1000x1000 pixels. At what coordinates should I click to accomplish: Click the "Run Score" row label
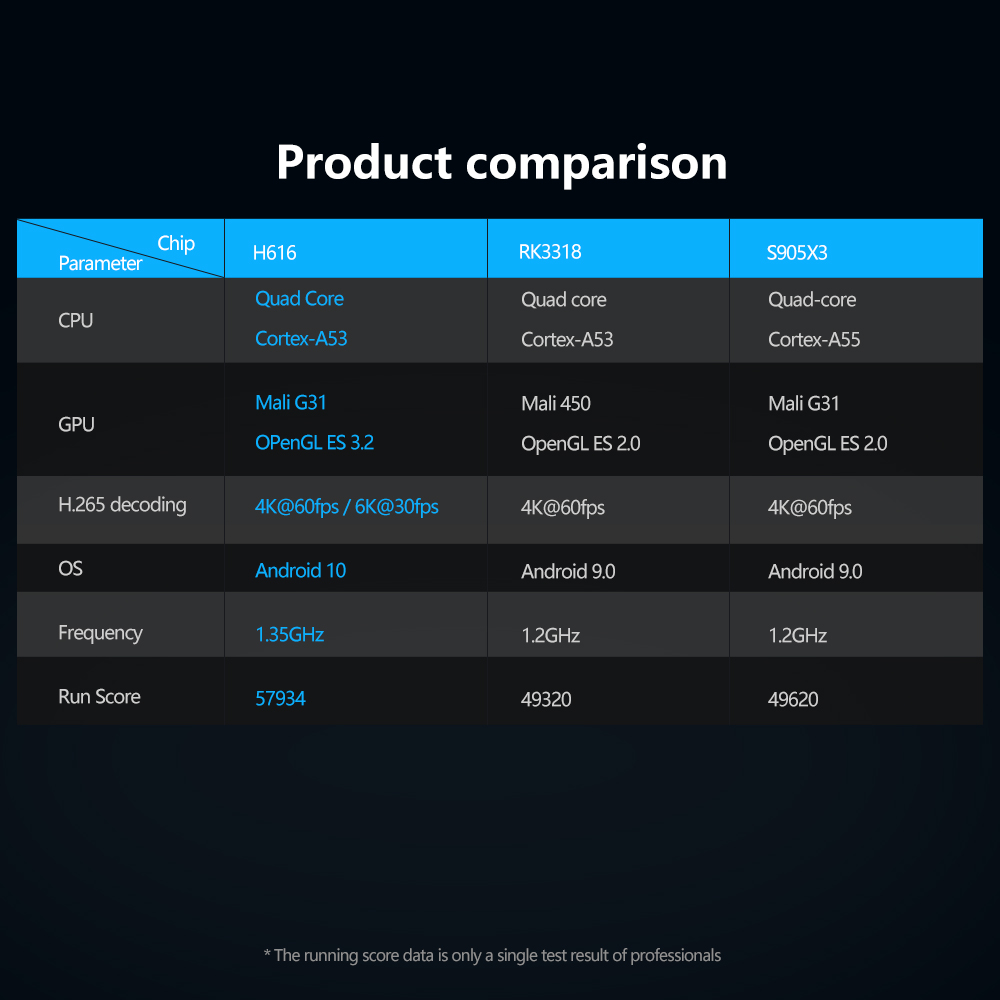coord(99,697)
